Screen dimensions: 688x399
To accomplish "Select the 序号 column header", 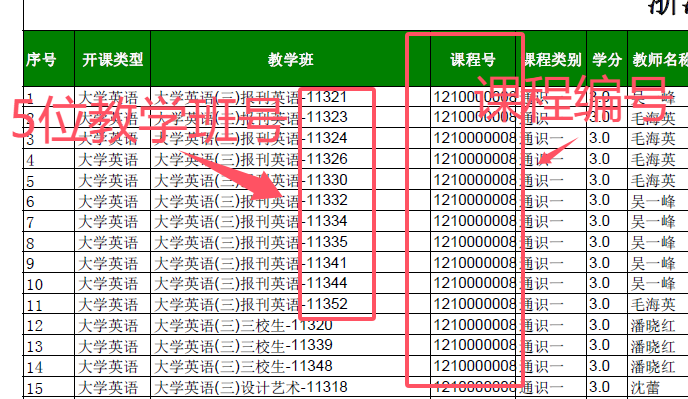I will click(x=49, y=59).
